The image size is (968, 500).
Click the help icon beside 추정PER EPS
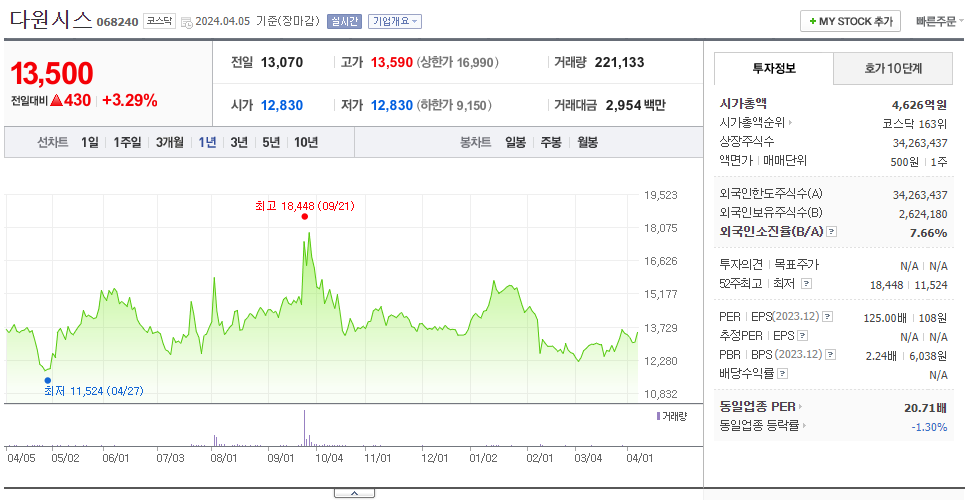pyautogui.click(x=803, y=336)
